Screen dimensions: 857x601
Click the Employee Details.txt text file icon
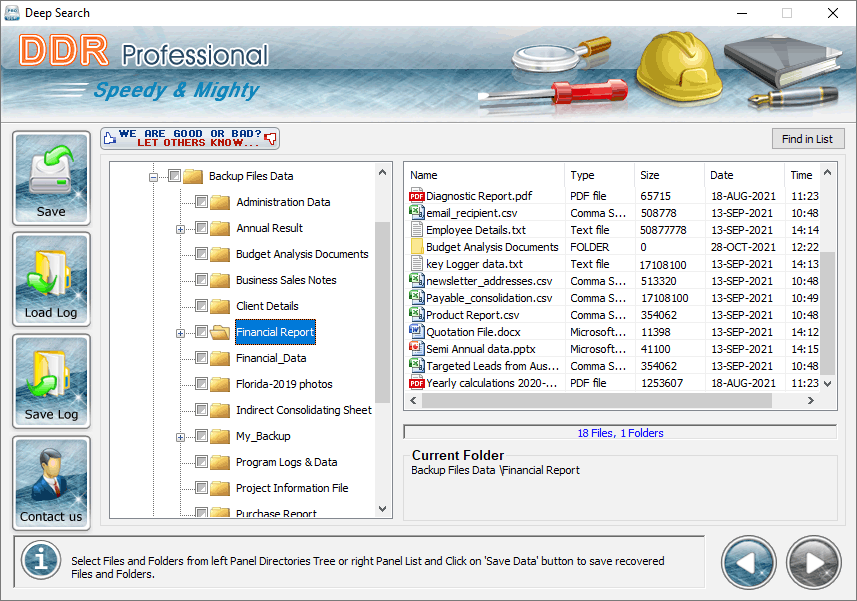point(416,229)
